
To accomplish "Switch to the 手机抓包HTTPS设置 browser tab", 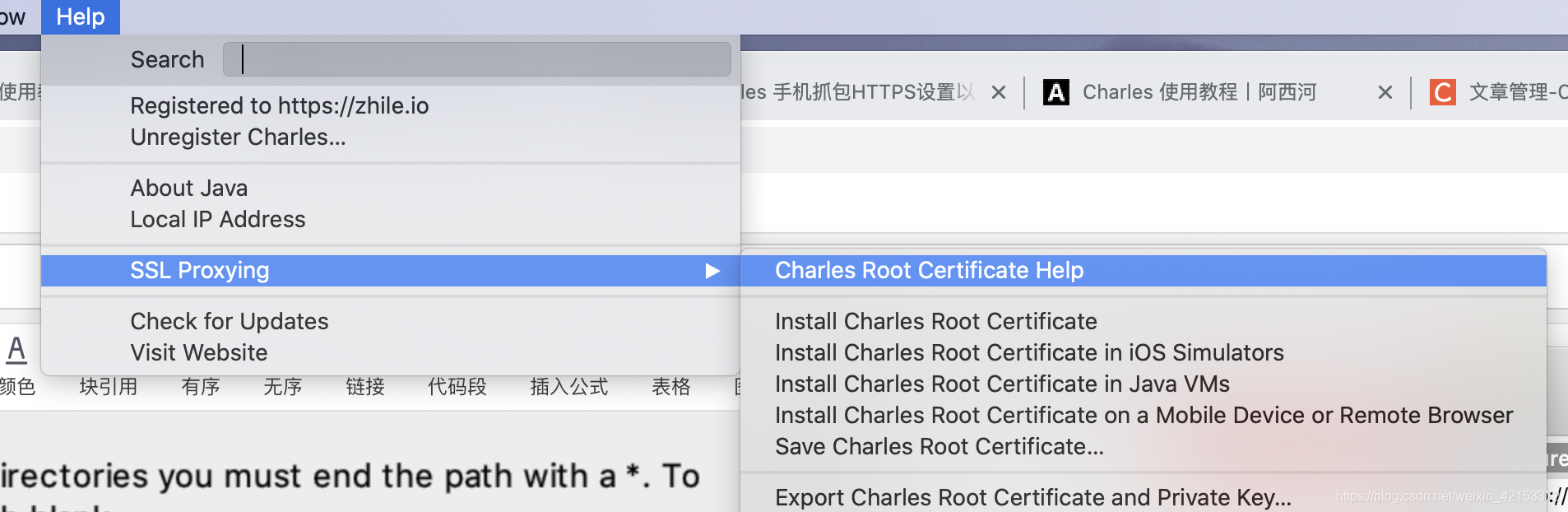I will point(857,92).
